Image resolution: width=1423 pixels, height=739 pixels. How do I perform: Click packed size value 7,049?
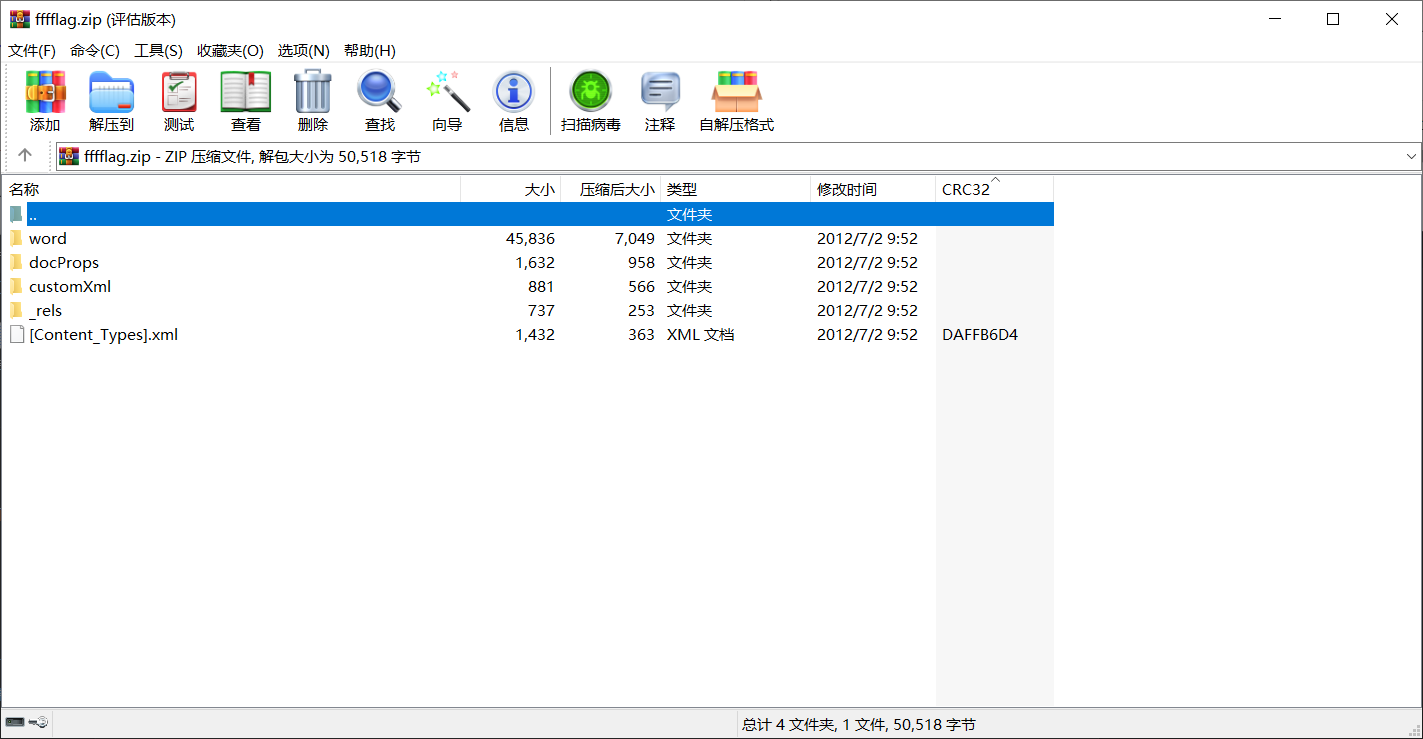pos(635,238)
